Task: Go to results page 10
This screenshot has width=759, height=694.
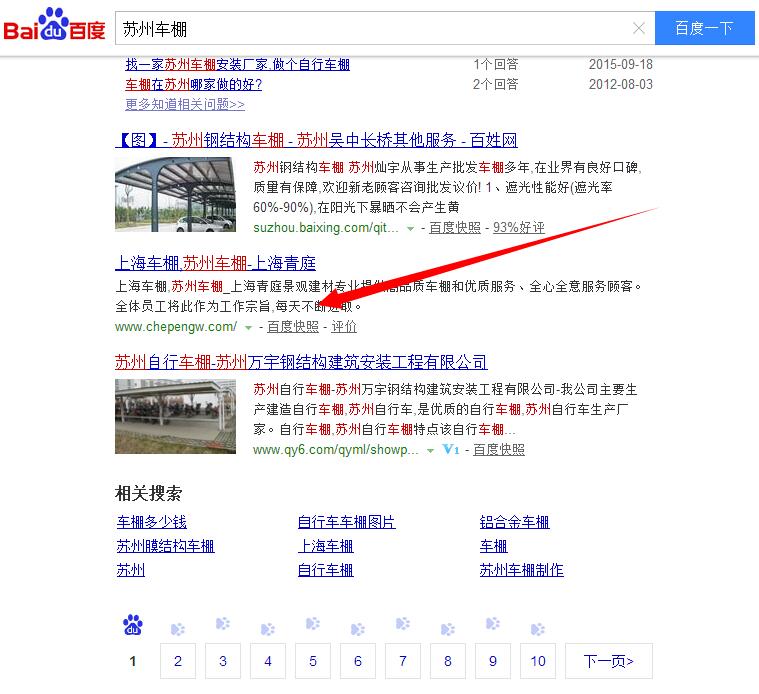Action: [x=538, y=661]
